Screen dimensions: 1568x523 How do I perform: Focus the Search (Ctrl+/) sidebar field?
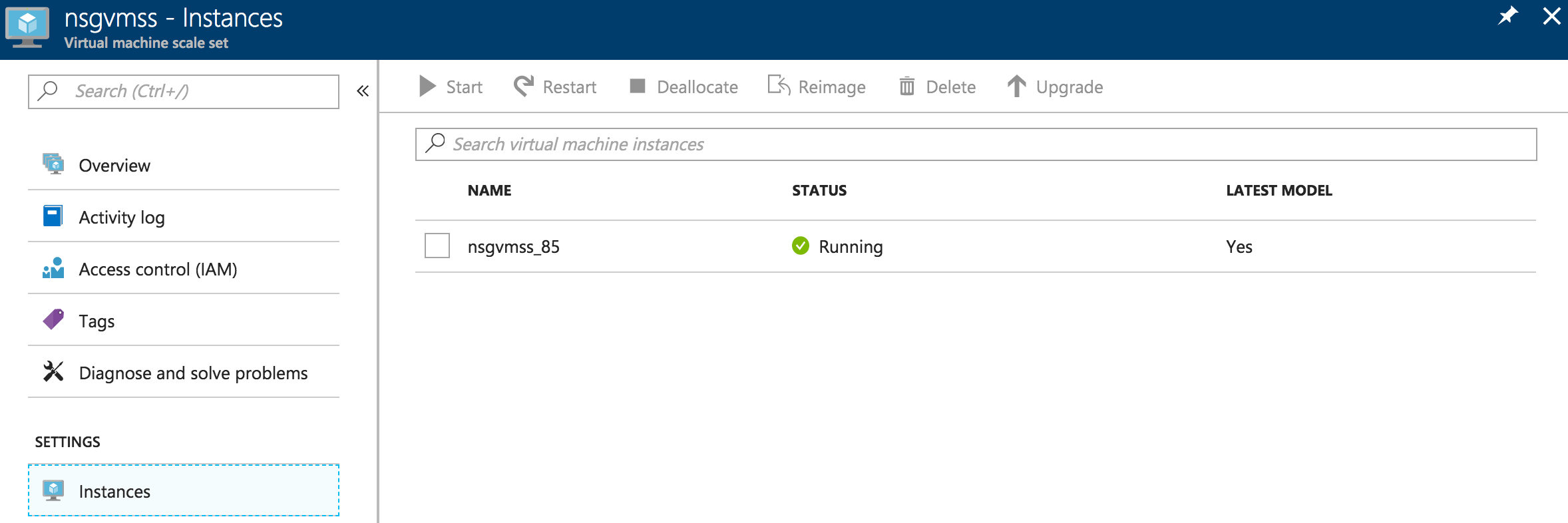[184, 91]
